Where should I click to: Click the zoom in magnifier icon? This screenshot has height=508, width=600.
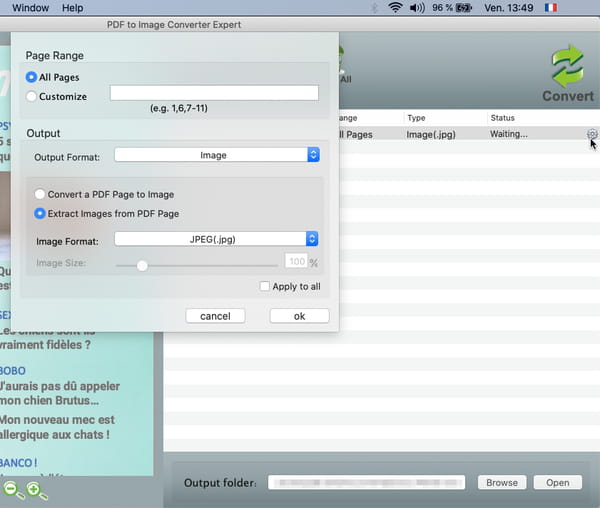pos(36,490)
